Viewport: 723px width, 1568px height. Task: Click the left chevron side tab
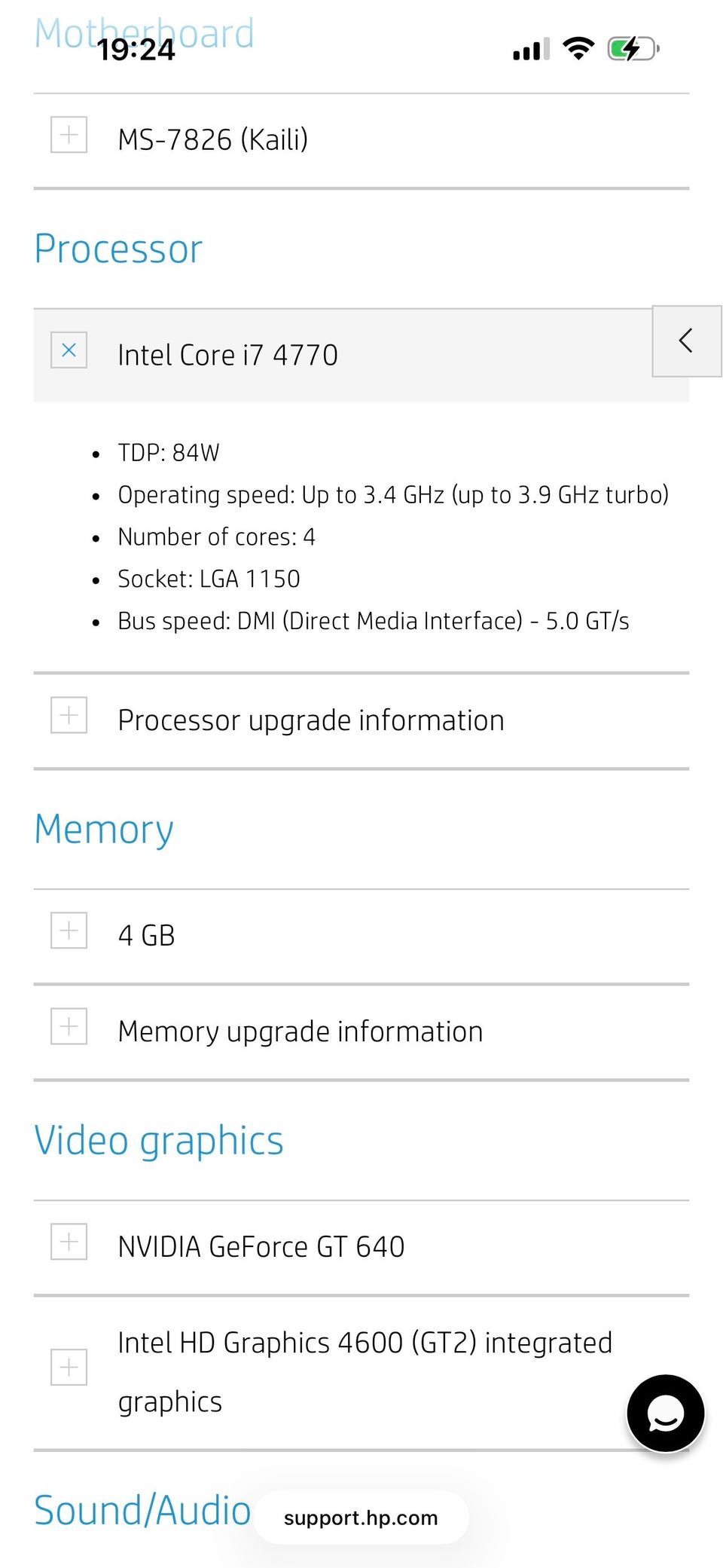point(686,341)
